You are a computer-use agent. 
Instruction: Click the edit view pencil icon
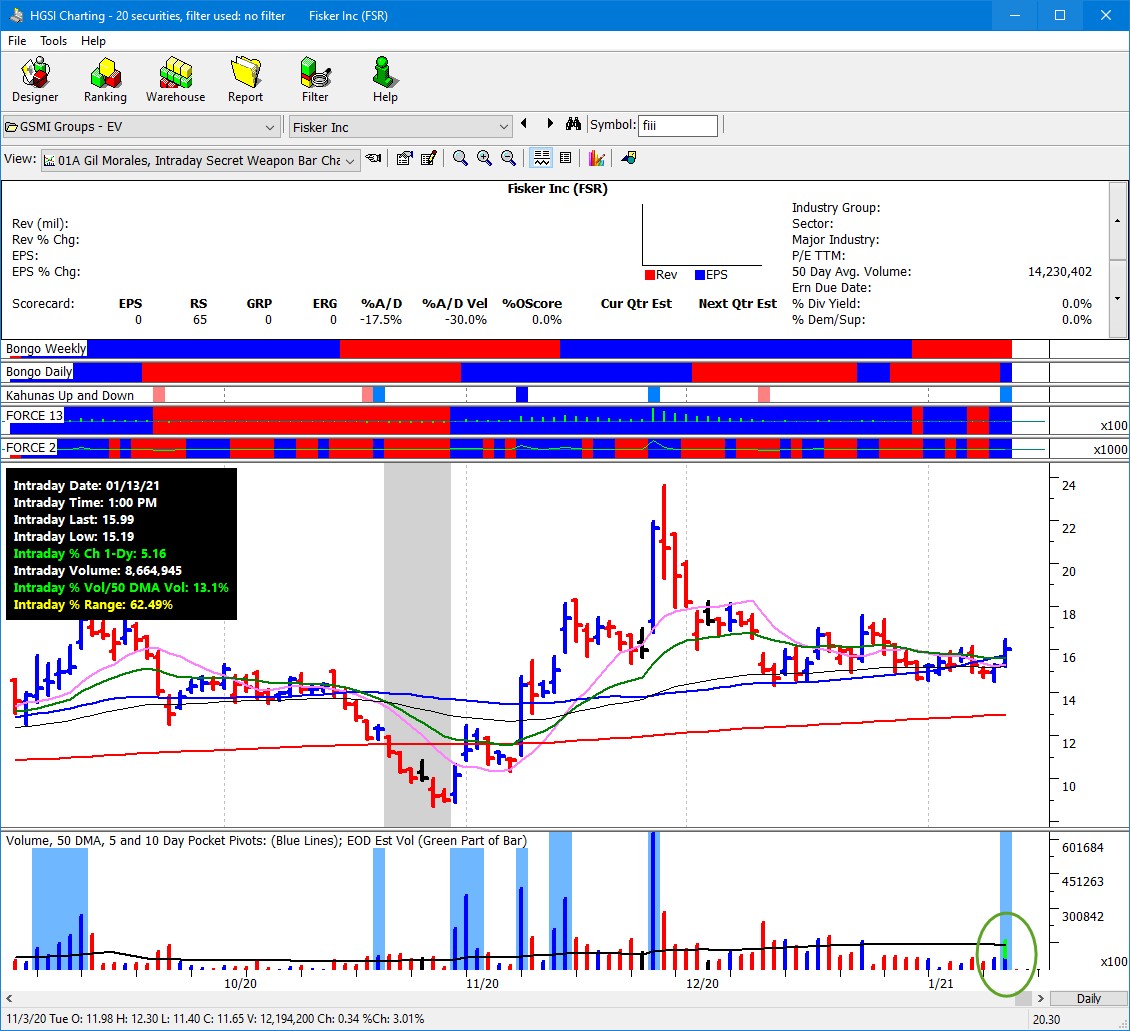pyautogui.click(x=429, y=159)
